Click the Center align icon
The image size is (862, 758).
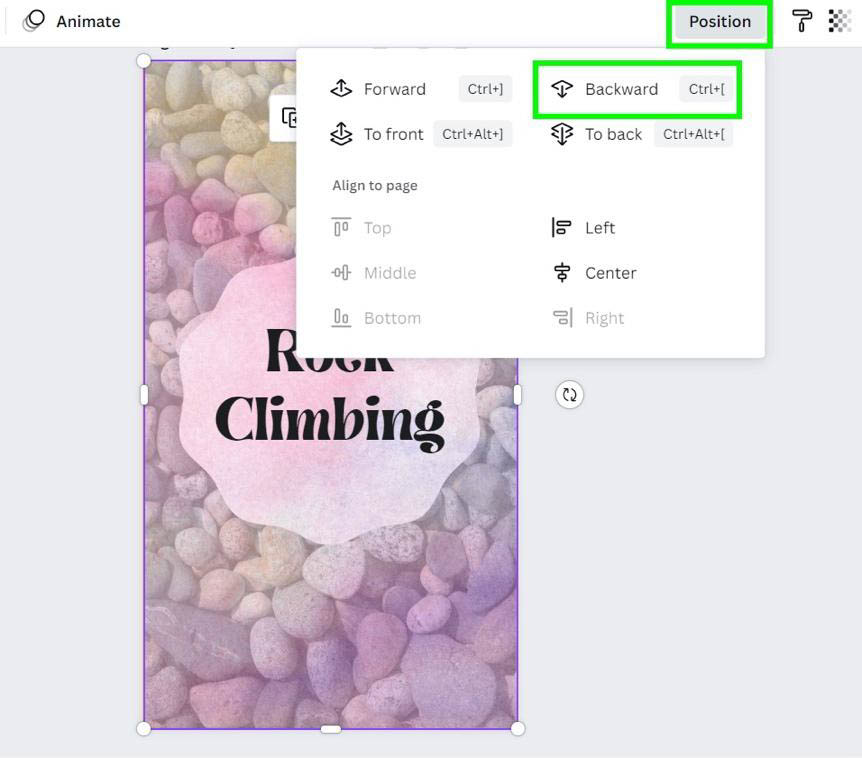pyautogui.click(x=562, y=273)
